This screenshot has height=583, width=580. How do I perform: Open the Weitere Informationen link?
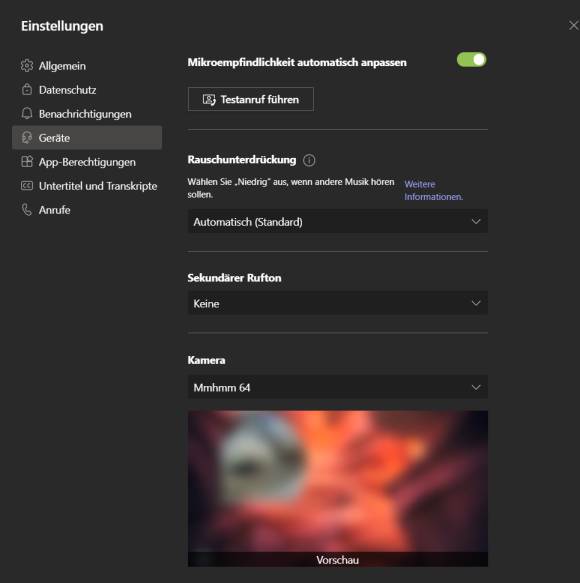point(434,190)
